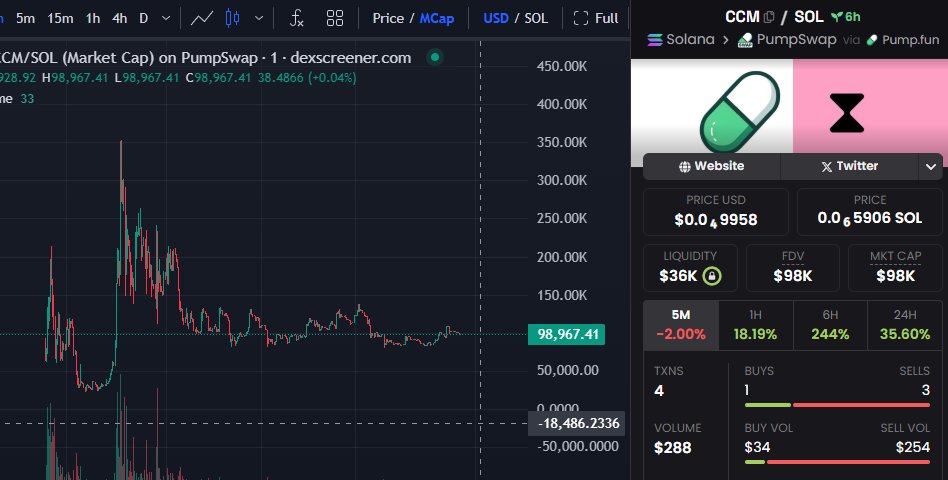Click the current price label 98,967.41
The image size is (948, 480).
567,334
